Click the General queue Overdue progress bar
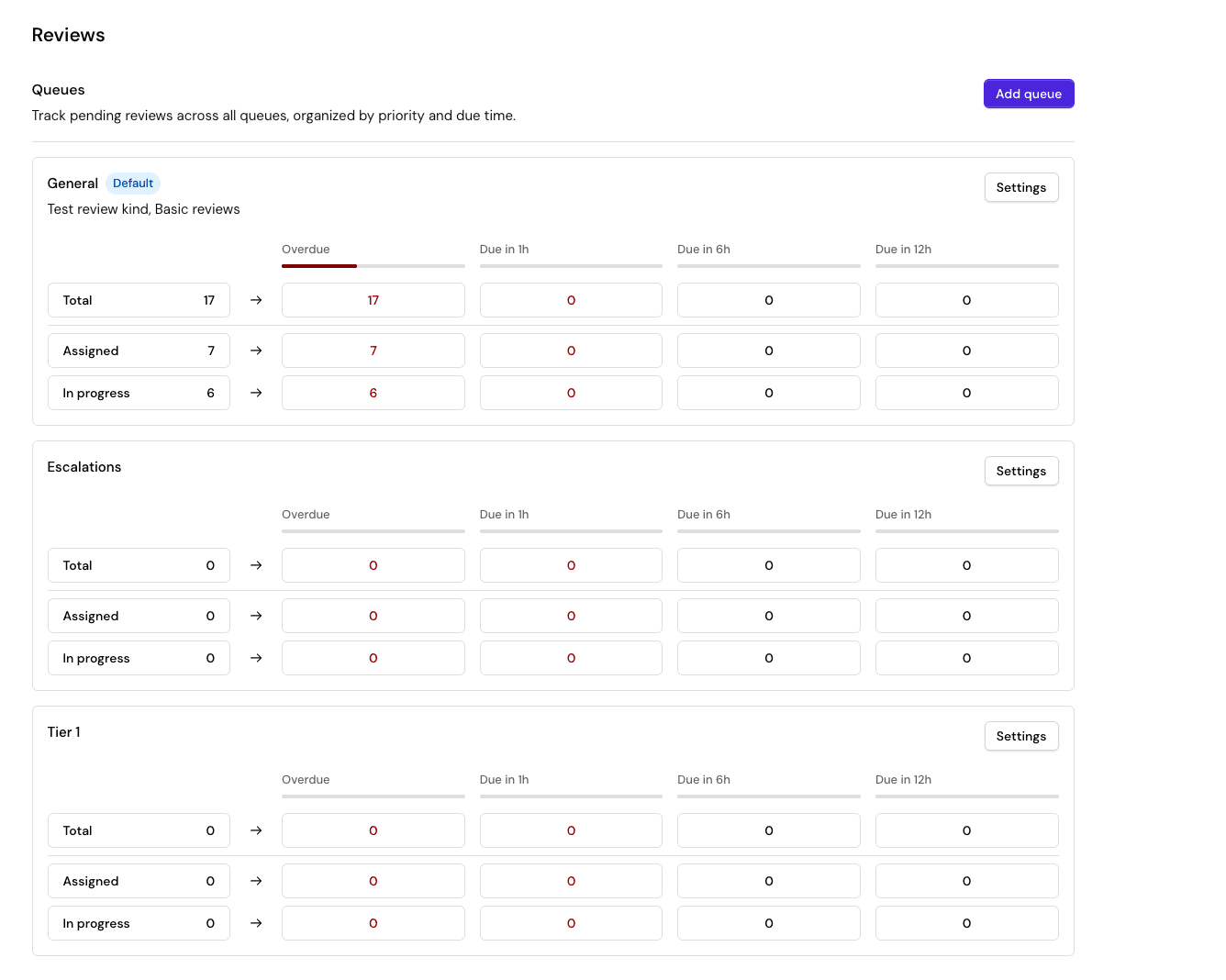Screen dimensions: 1226x980 point(373,266)
